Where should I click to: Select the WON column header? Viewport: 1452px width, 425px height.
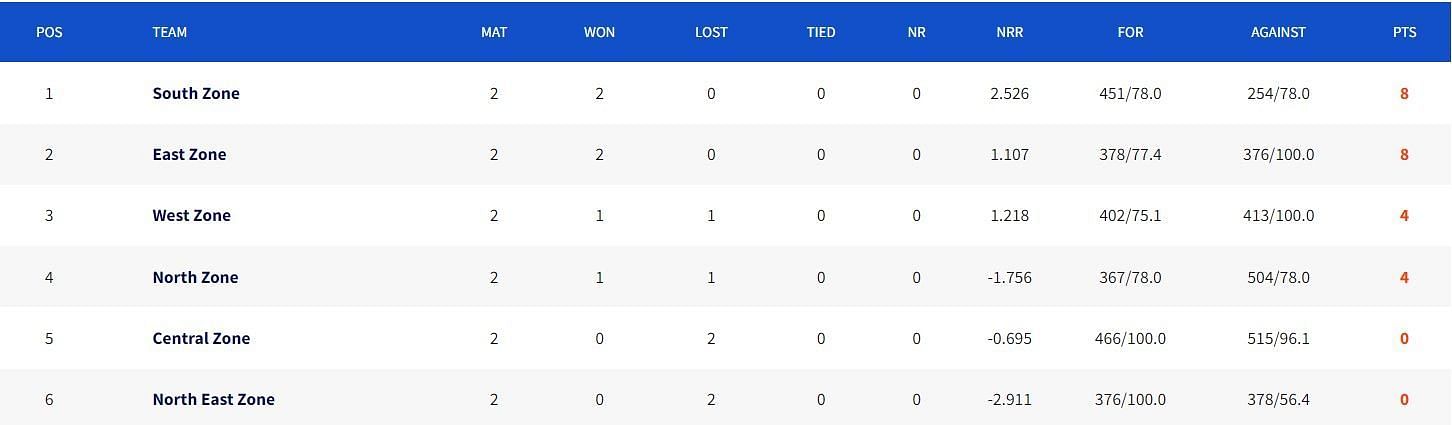coord(599,32)
